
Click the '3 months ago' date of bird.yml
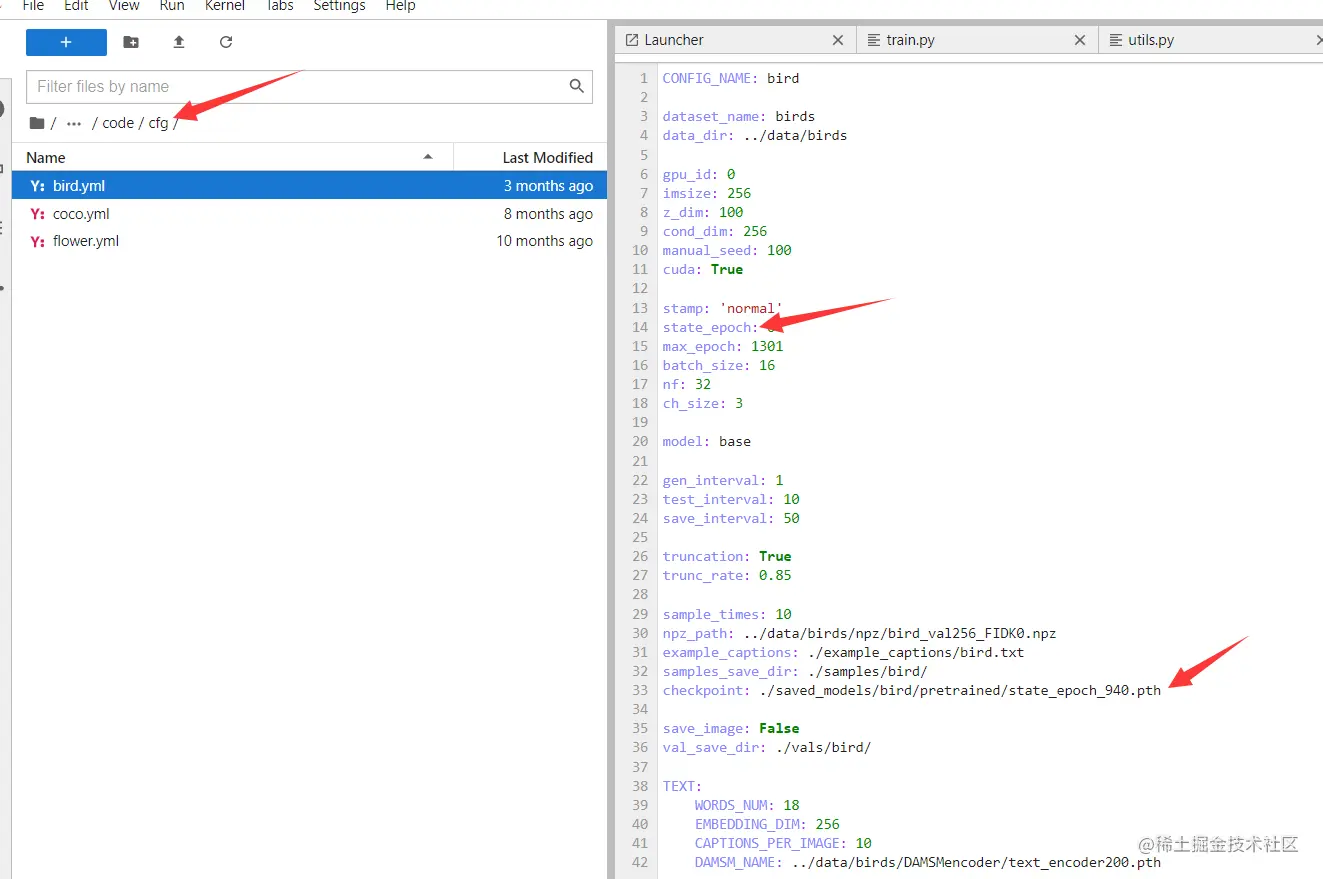(548, 185)
